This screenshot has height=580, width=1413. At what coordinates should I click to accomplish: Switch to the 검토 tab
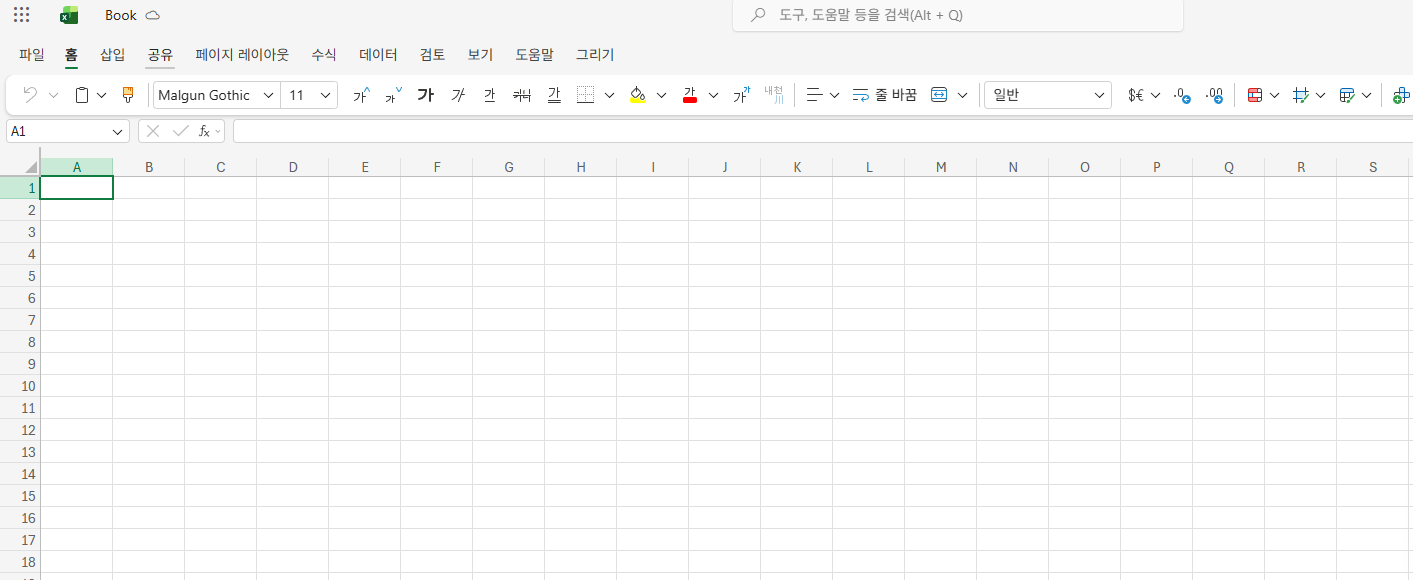[432, 55]
